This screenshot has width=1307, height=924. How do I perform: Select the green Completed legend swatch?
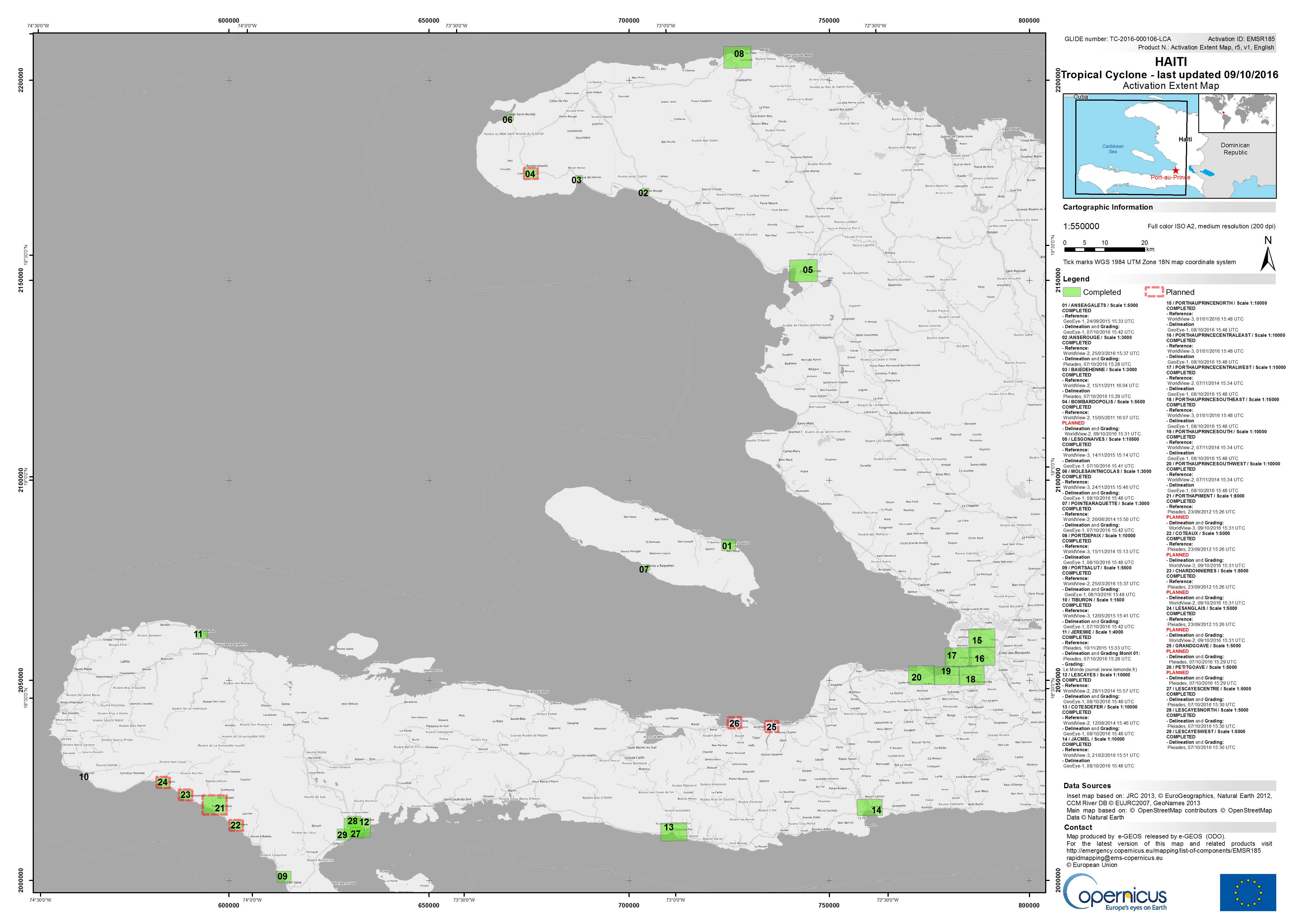tap(1072, 292)
